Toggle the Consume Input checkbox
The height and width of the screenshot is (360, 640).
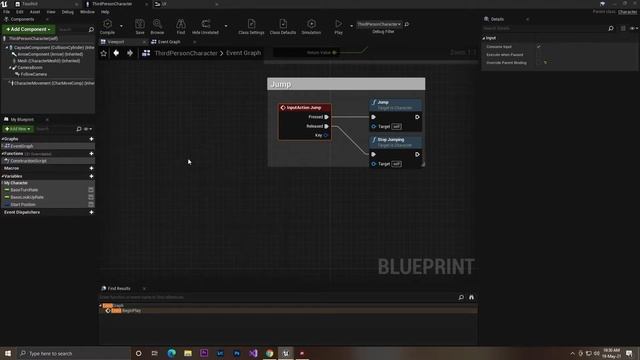[539, 47]
